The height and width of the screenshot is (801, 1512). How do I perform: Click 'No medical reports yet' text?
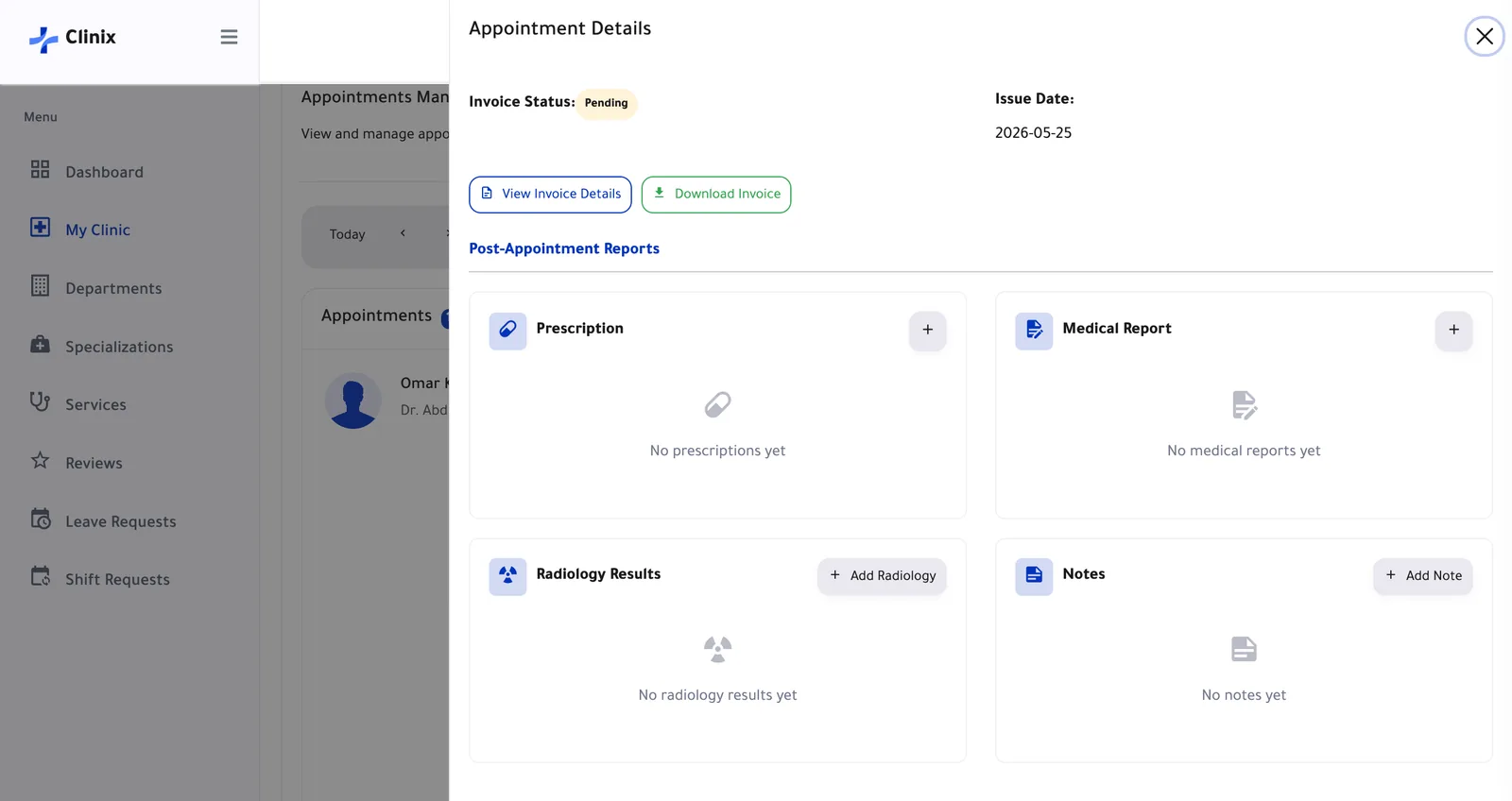(1244, 451)
